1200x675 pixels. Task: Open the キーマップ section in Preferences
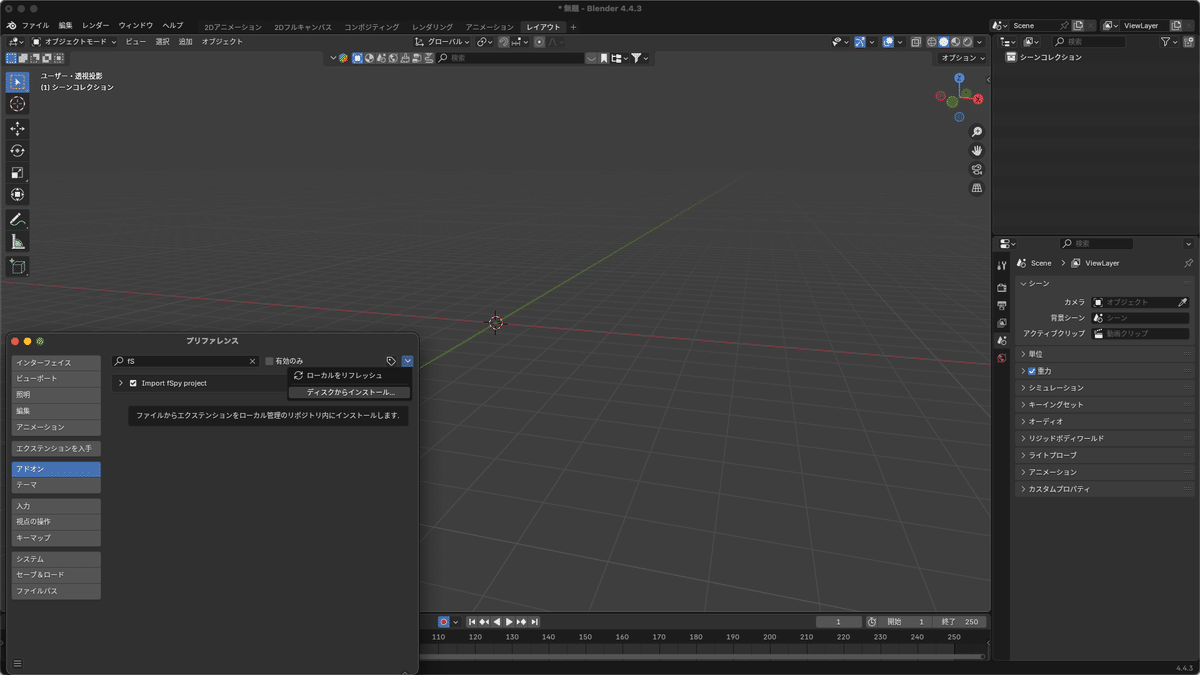pos(55,538)
